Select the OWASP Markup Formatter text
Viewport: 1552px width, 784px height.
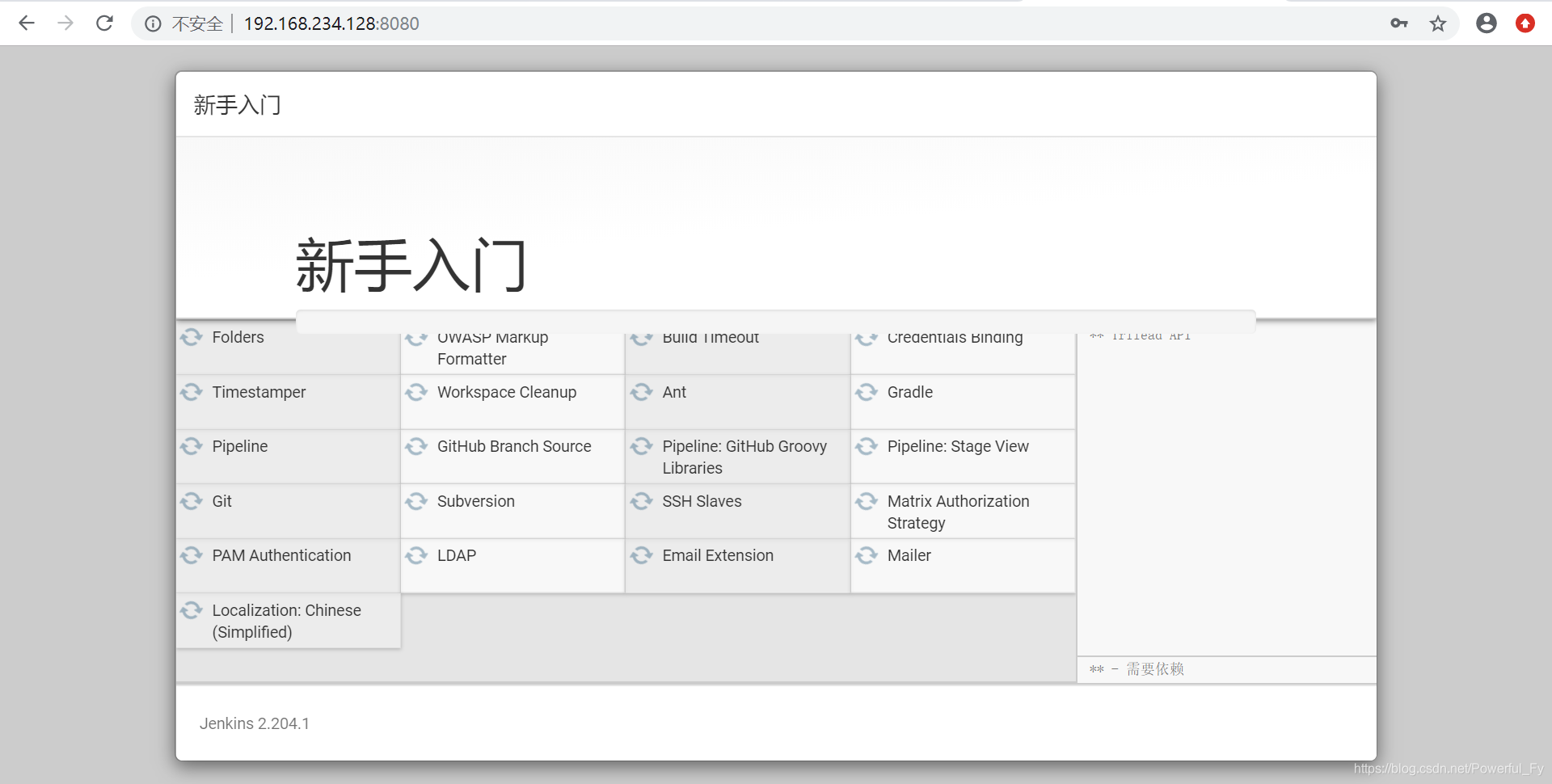tap(492, 348)
